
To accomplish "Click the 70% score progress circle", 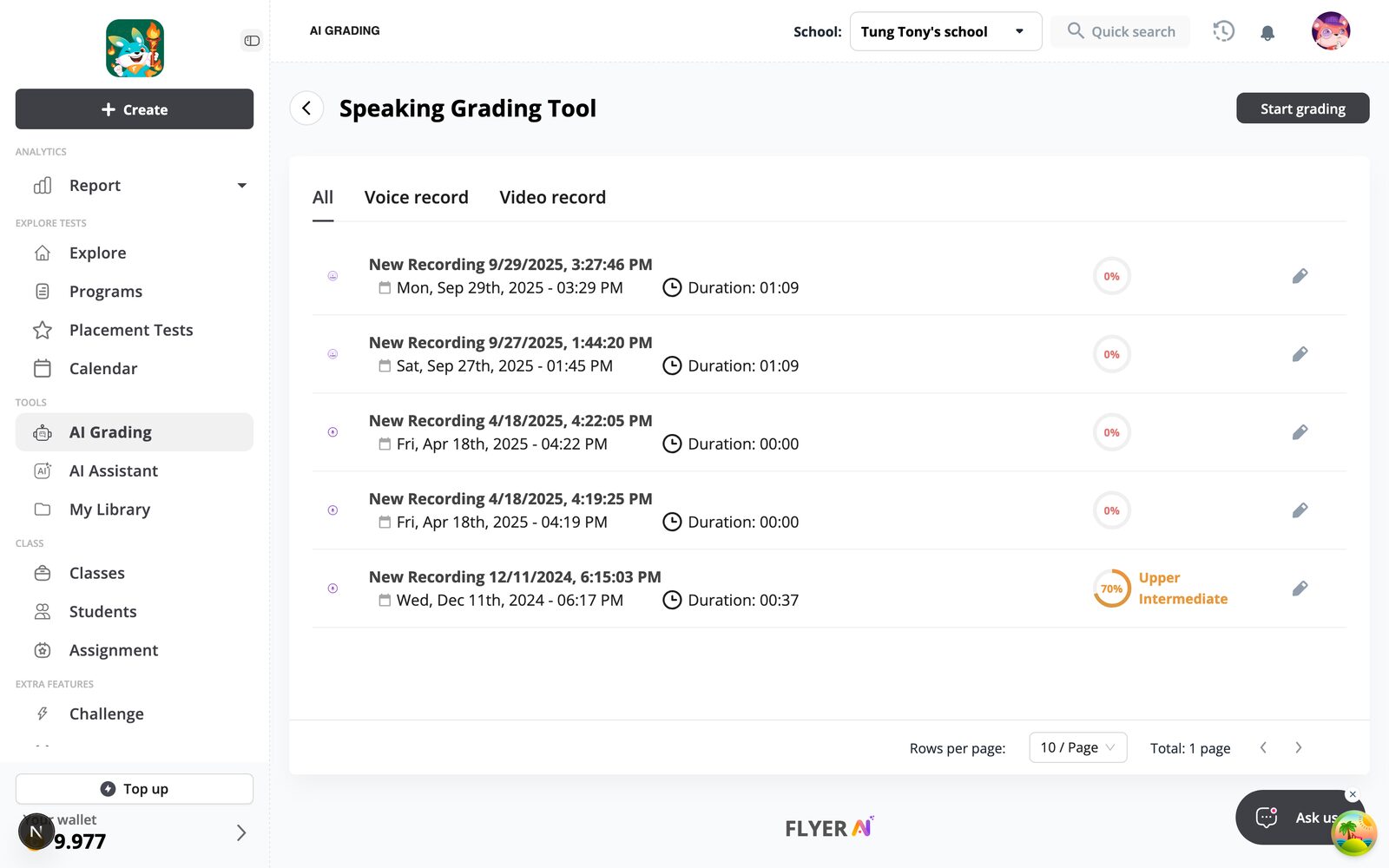I will 1111,589.
